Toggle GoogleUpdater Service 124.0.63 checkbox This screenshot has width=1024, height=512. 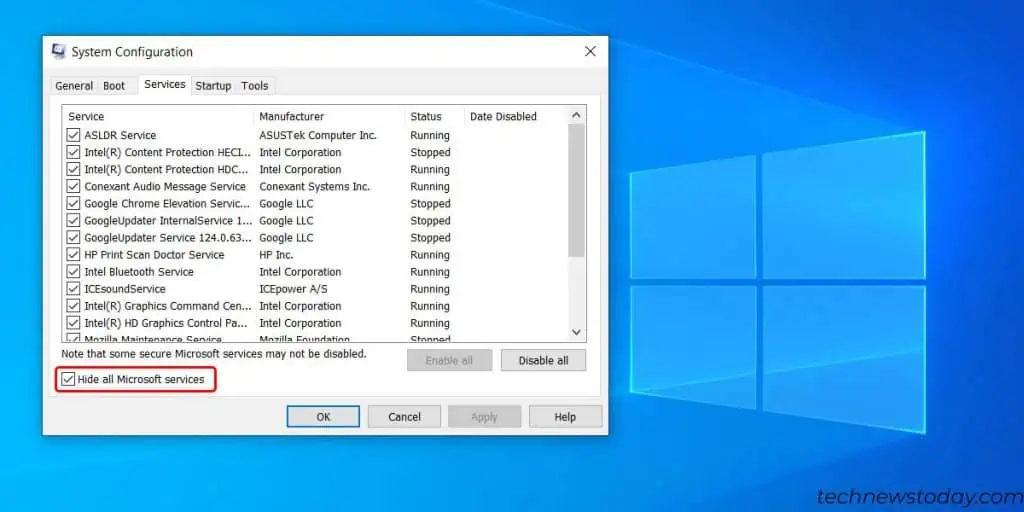coord(73,238)
